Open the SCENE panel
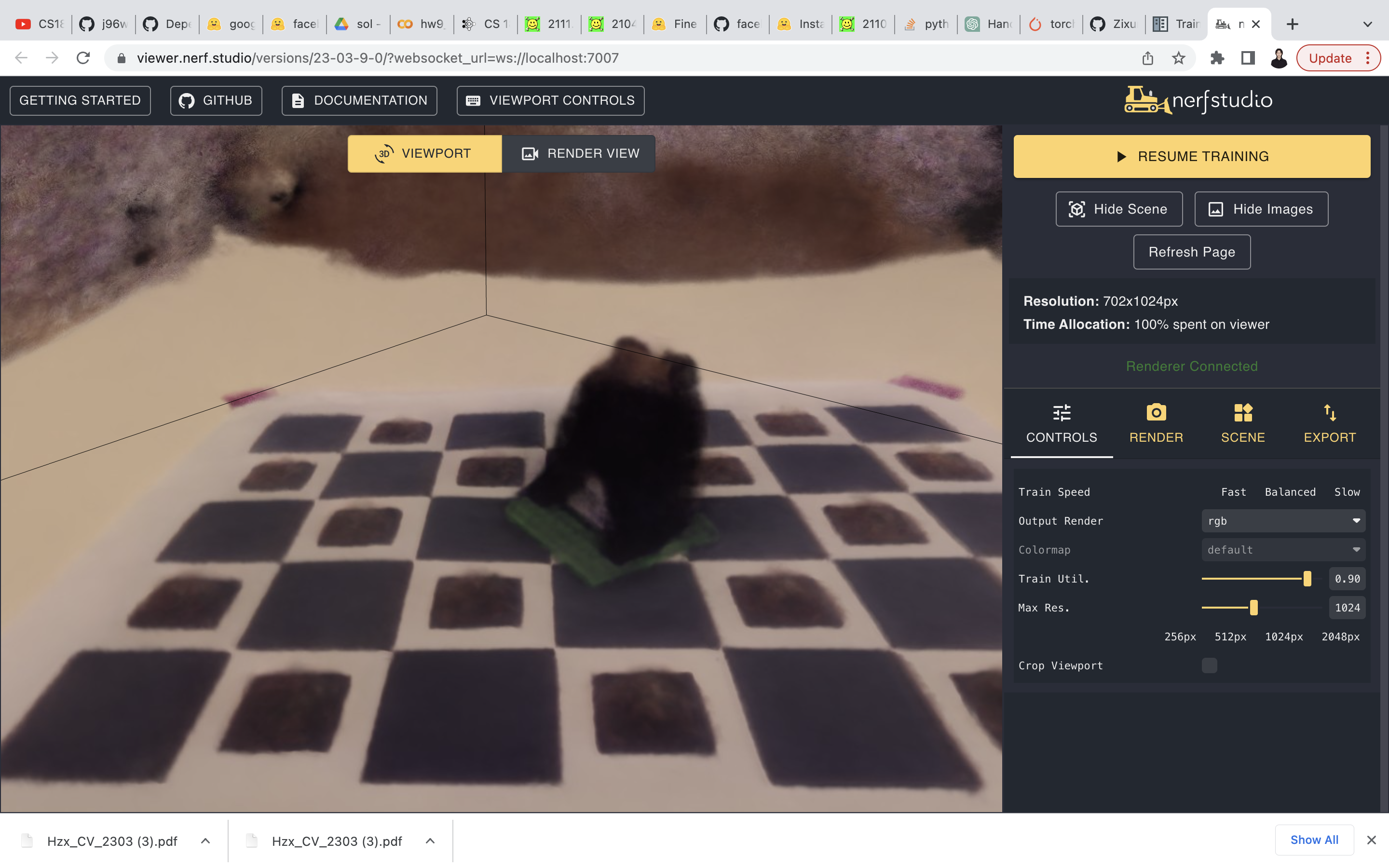This screenshot has width=1389, height=868. click(x=1243, y=413)
